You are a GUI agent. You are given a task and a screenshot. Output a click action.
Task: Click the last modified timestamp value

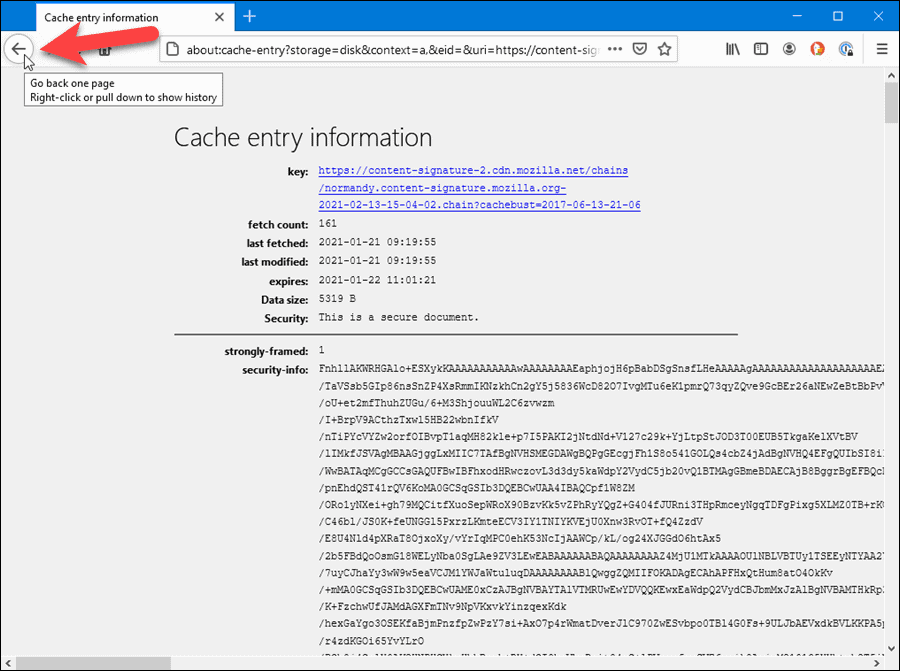click(377, 261)
